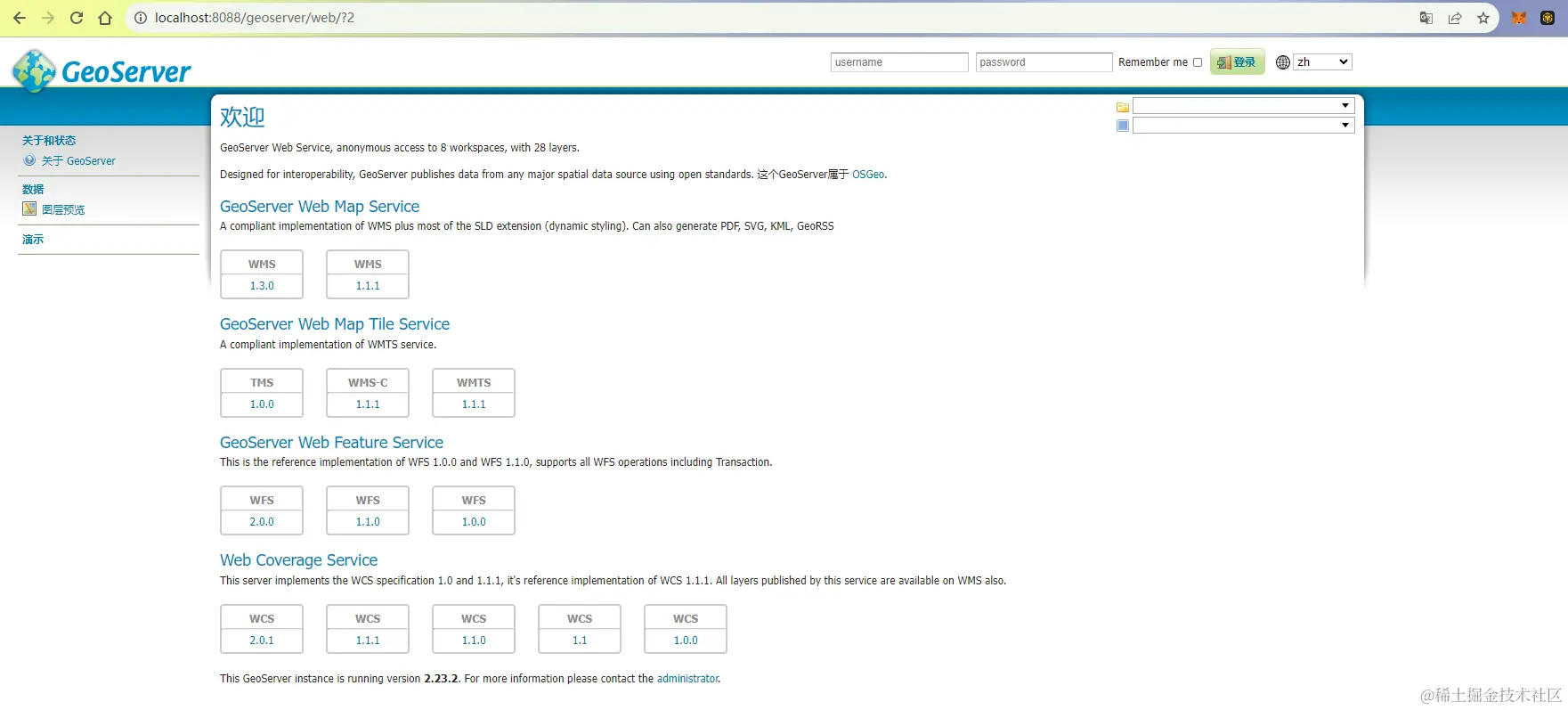
Task: Bookmark this page with star icon
Action: pos(1483,18)
